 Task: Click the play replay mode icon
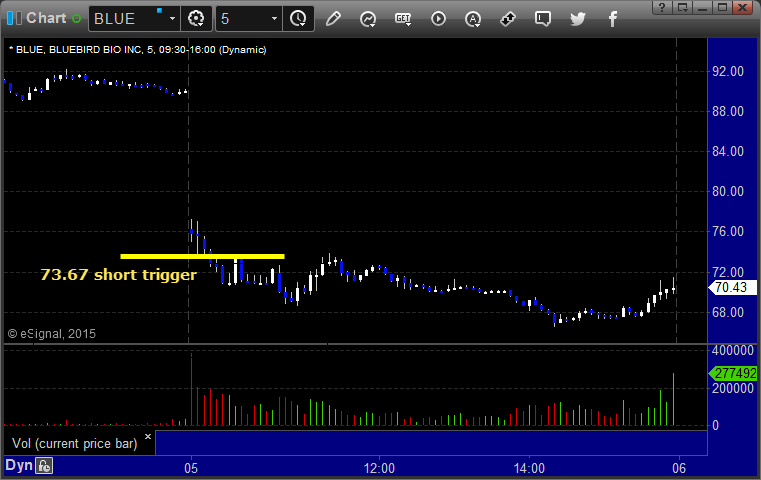click(x=438, y=19)
